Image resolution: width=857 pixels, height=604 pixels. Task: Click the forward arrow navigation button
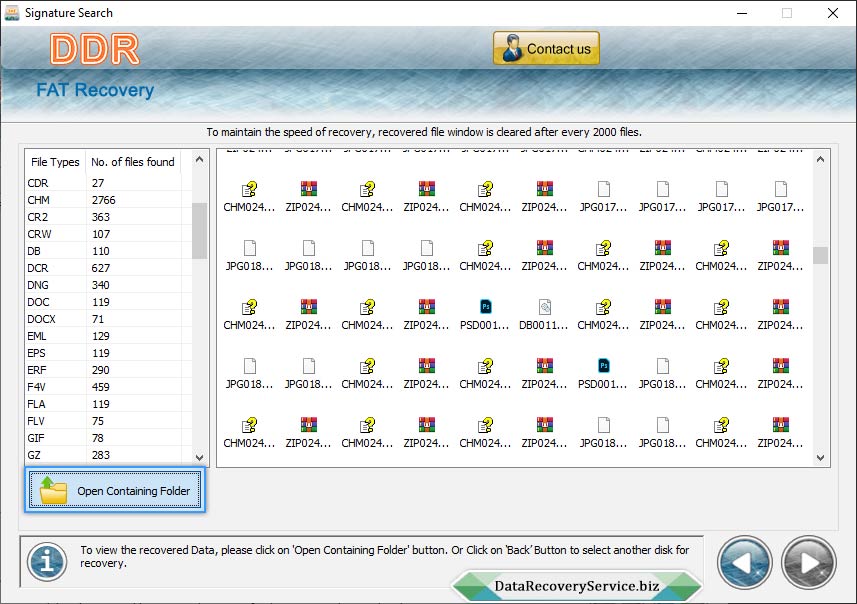(x=809, y=562)
